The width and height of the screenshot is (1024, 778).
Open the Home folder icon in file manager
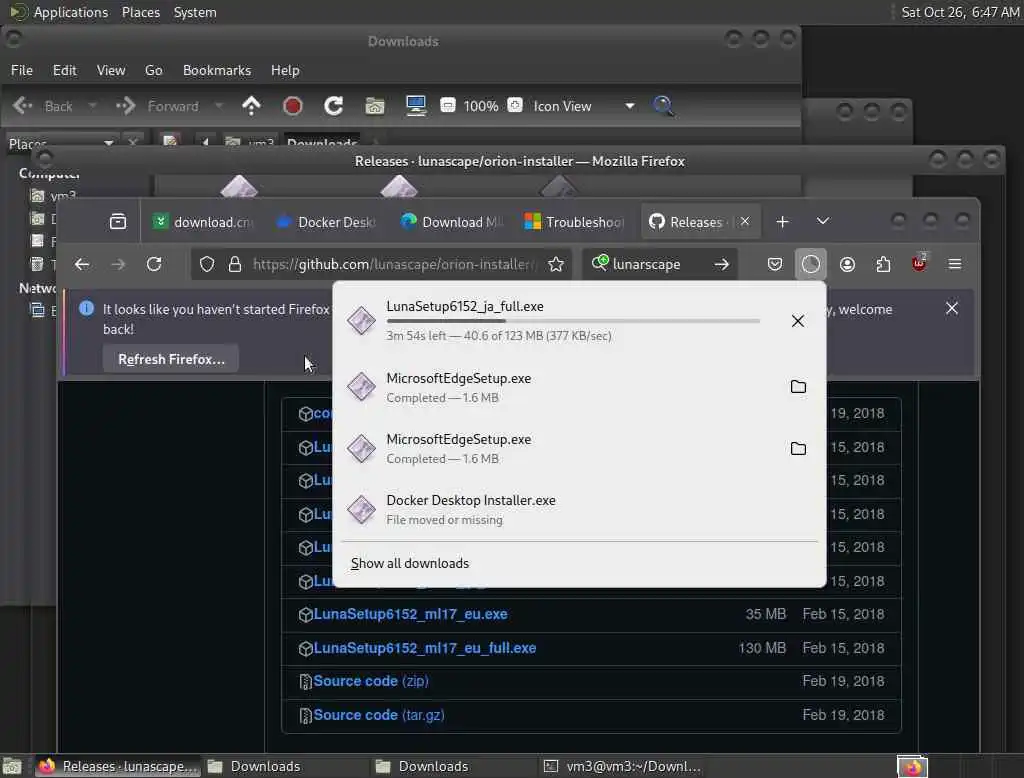coord(374,105)
